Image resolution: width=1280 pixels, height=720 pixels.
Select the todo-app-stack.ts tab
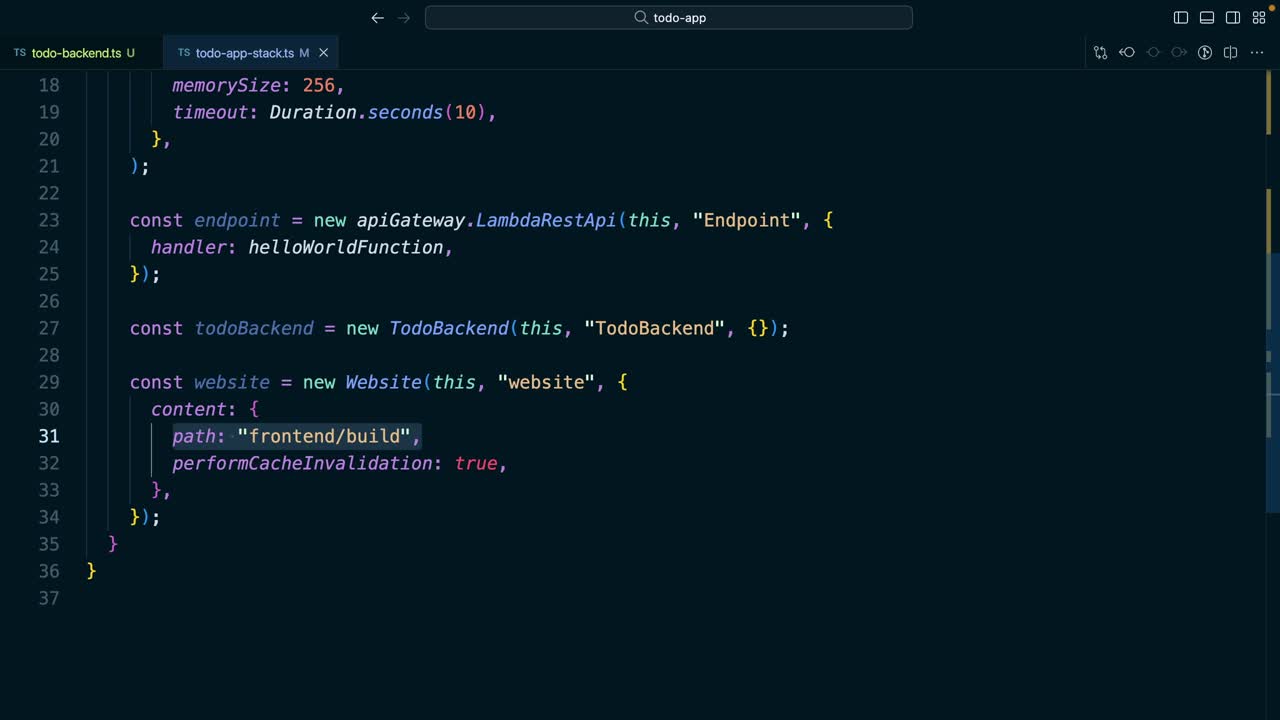click(x=244, y=53)
